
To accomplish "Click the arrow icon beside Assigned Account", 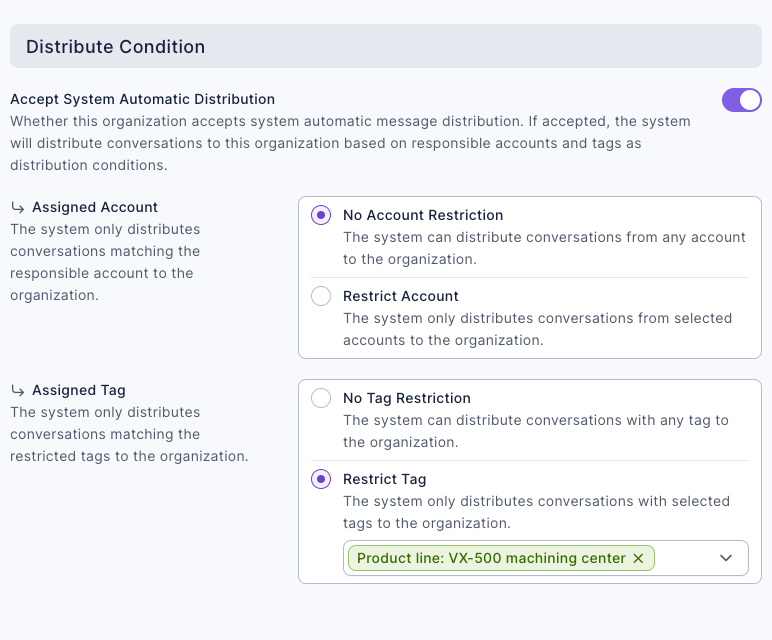I will pyautogui.click(x=18, y=208).
